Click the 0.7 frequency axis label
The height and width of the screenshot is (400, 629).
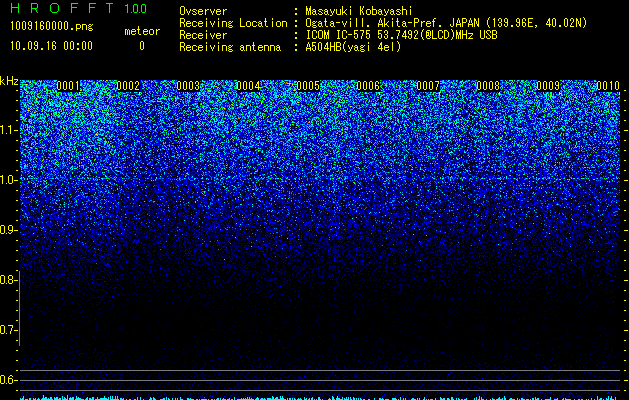pos(8,330)
